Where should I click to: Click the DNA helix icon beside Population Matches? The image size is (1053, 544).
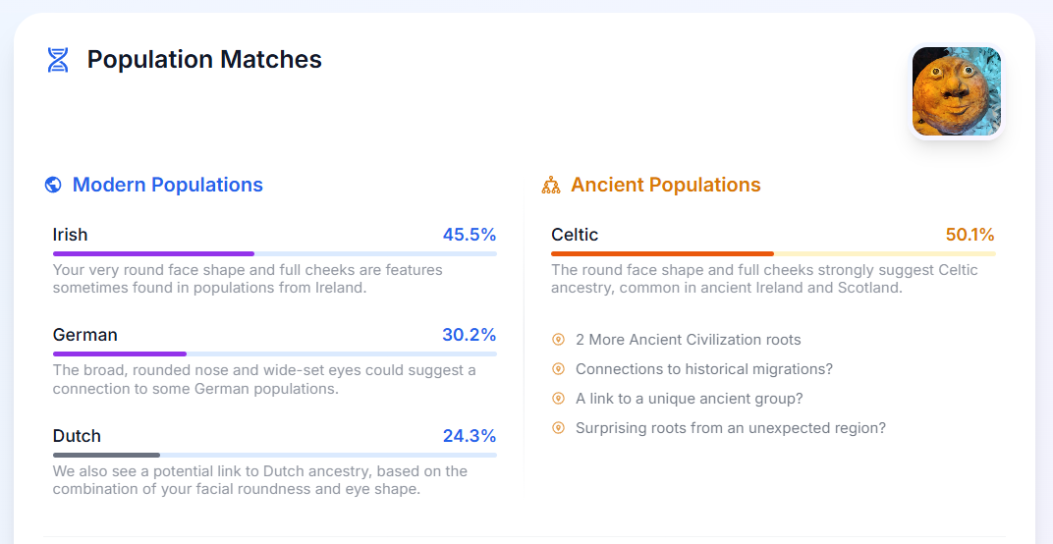pyautogui.click(x=58, y=60)
